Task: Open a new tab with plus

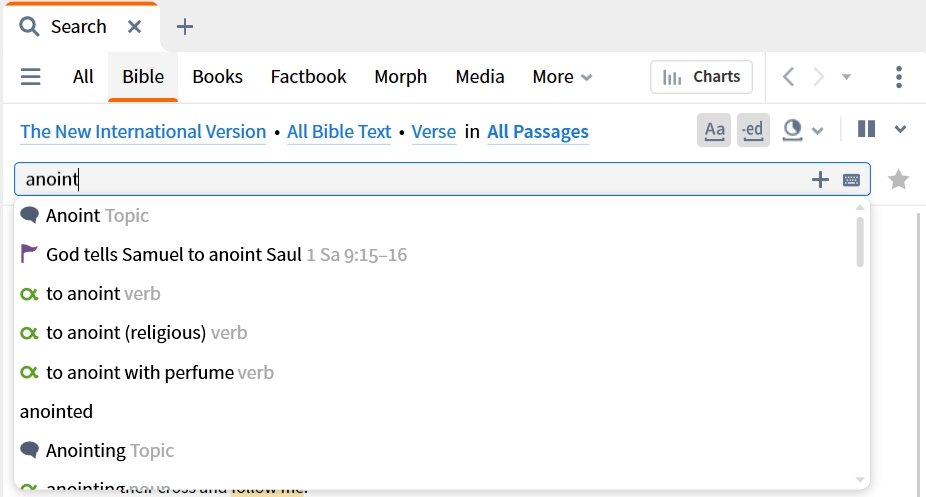Action: point(185,27)
